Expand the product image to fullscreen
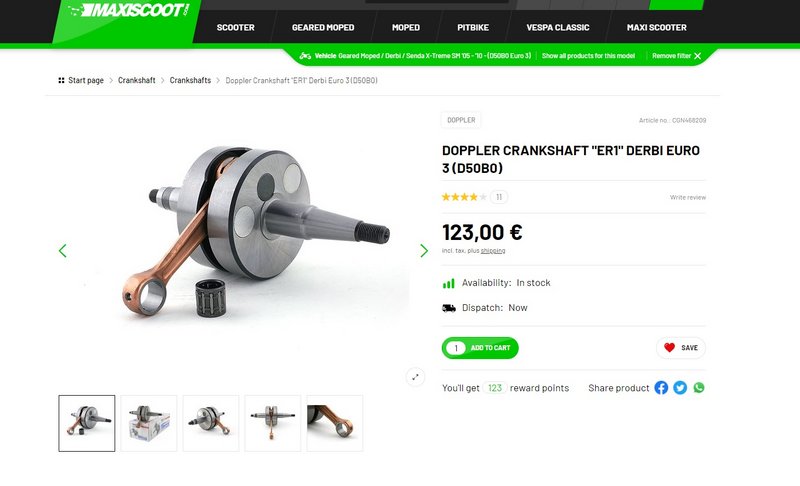 click(x=415, y=377)
